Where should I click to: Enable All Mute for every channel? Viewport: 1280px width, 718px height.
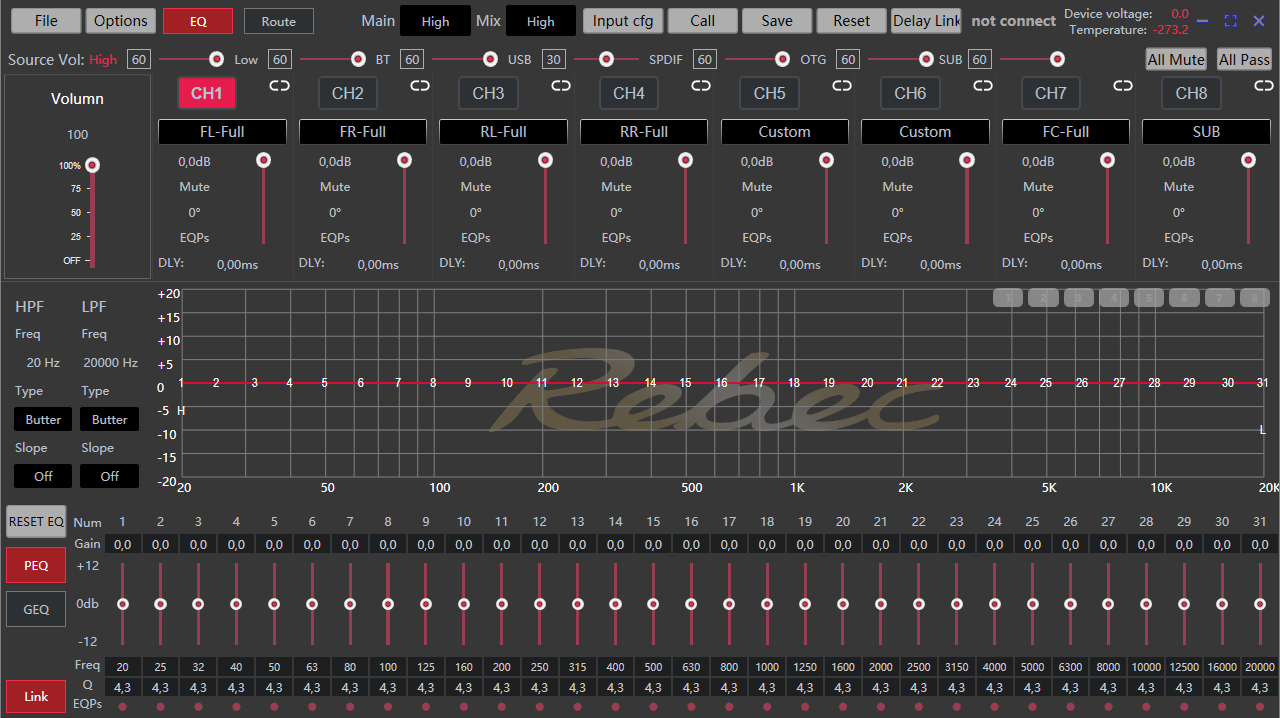tap(1175, 59)
